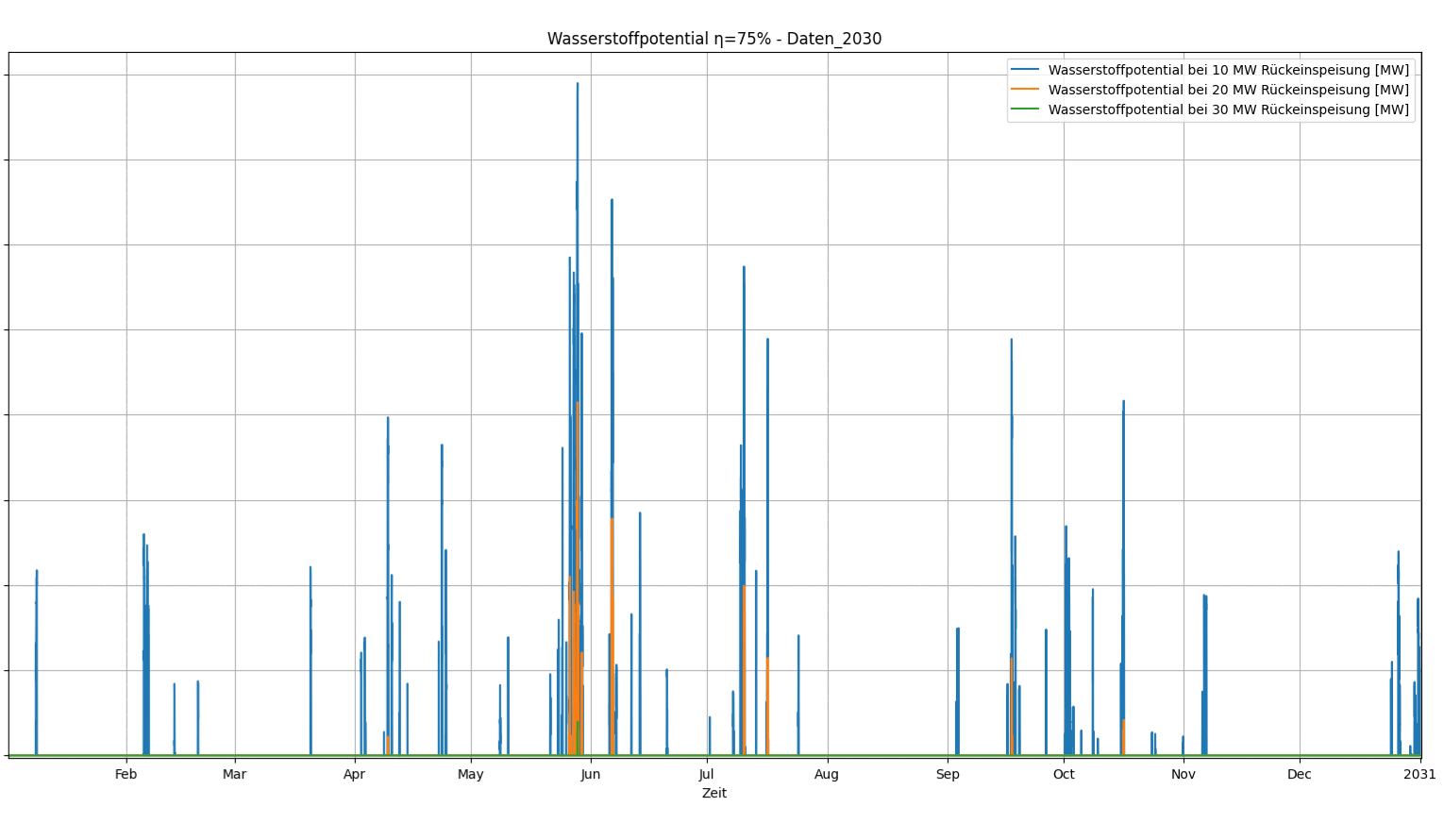This screenshot has width=1444, height=840.
Task: Click the Feb tick label
Action: 126,774
